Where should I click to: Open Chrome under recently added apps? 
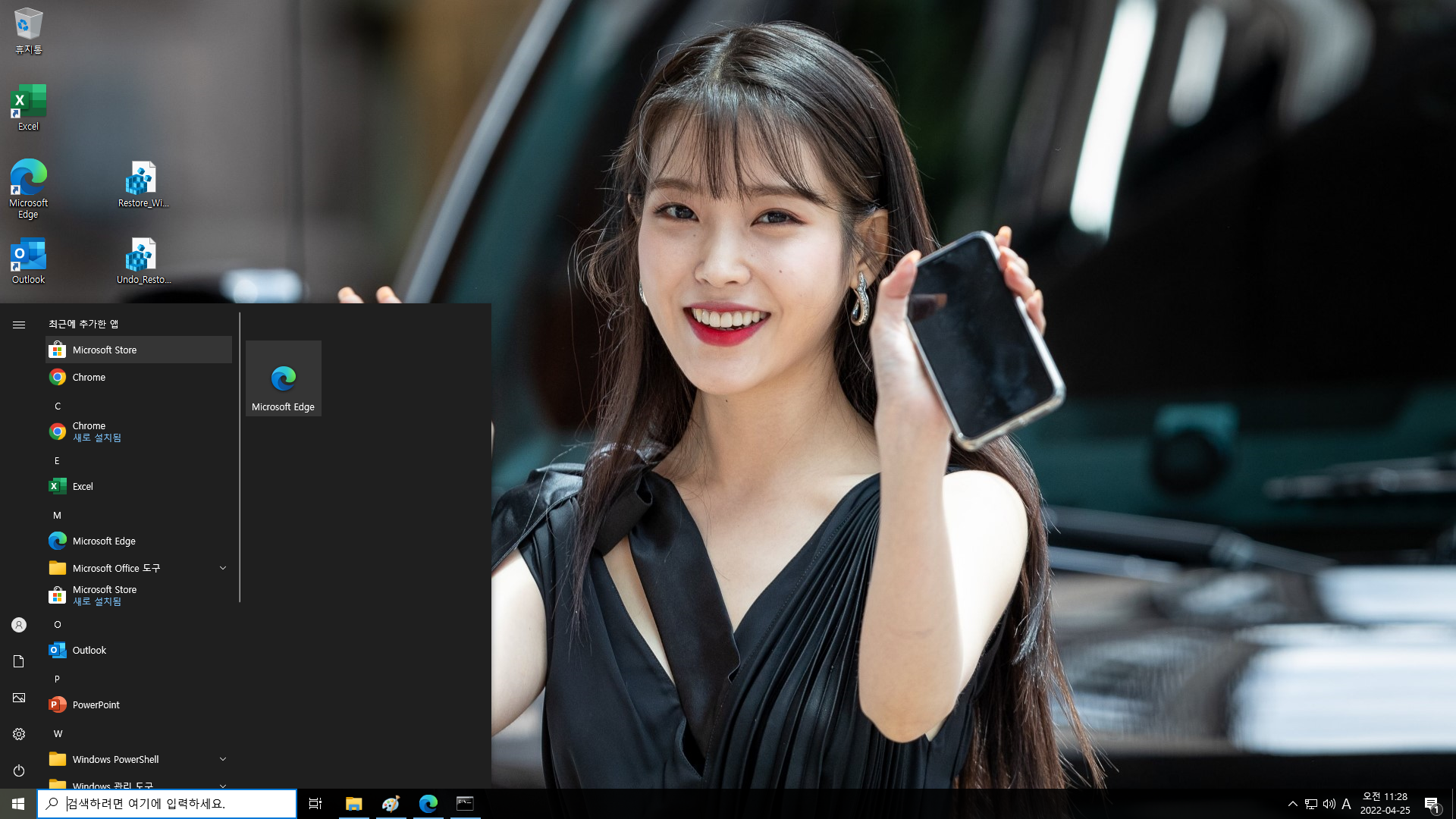click(x=139, y=377)
